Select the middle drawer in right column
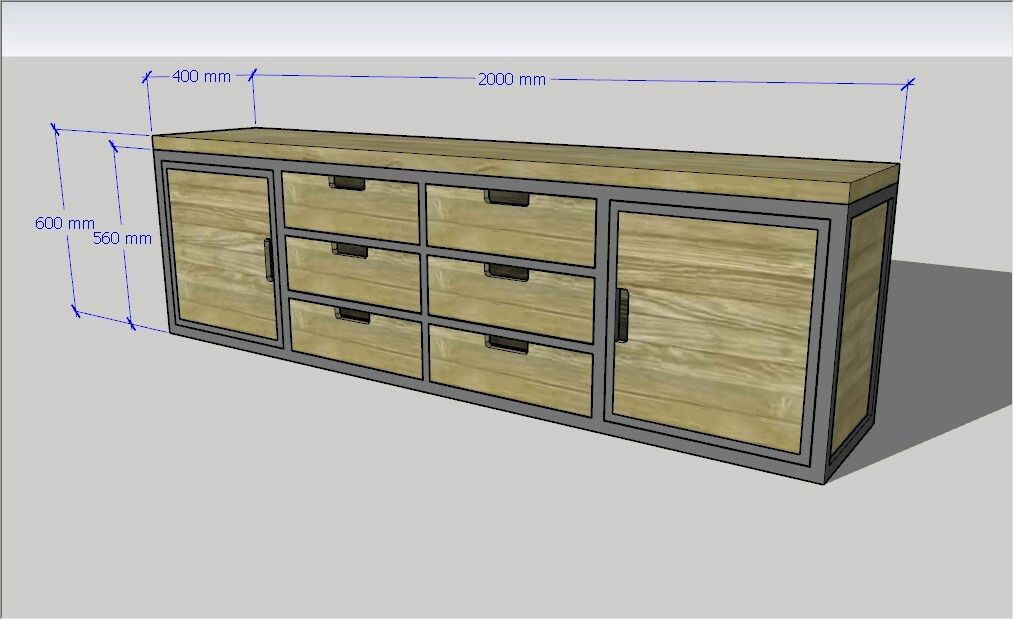 coord(511,299)
